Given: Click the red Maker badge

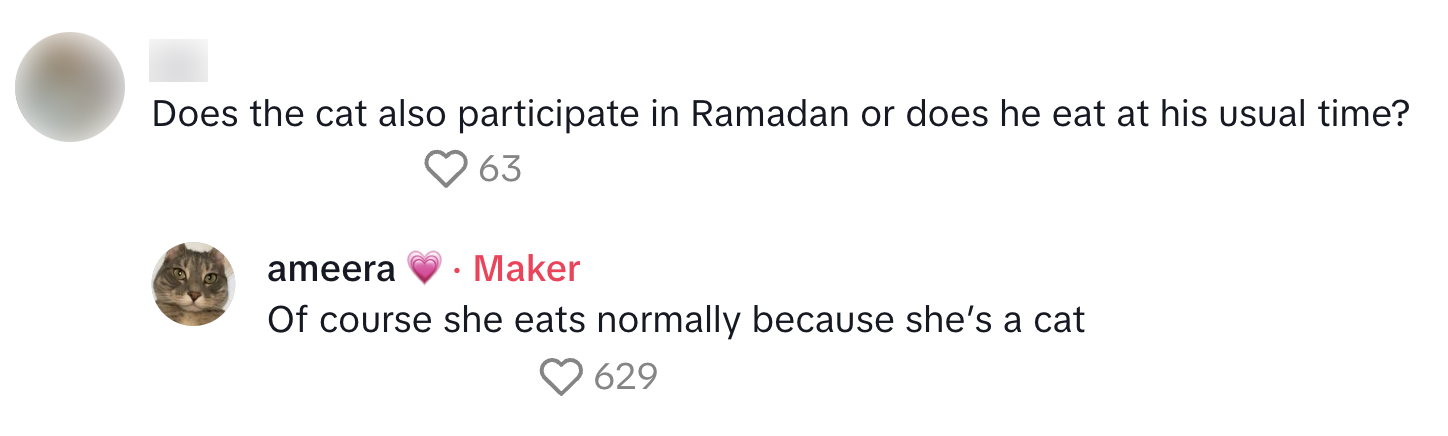Looking at the screenshot, I should click(526, 268).
